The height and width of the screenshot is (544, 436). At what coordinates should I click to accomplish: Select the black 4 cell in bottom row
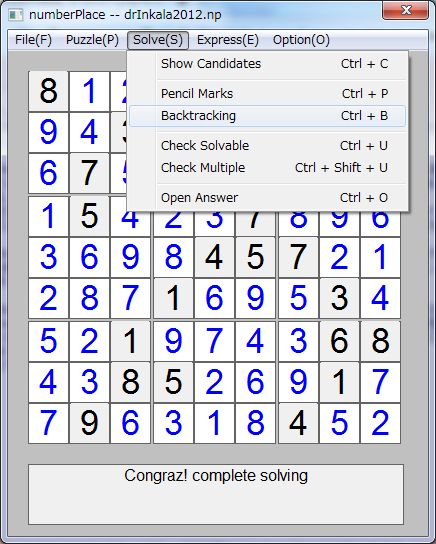298,423
